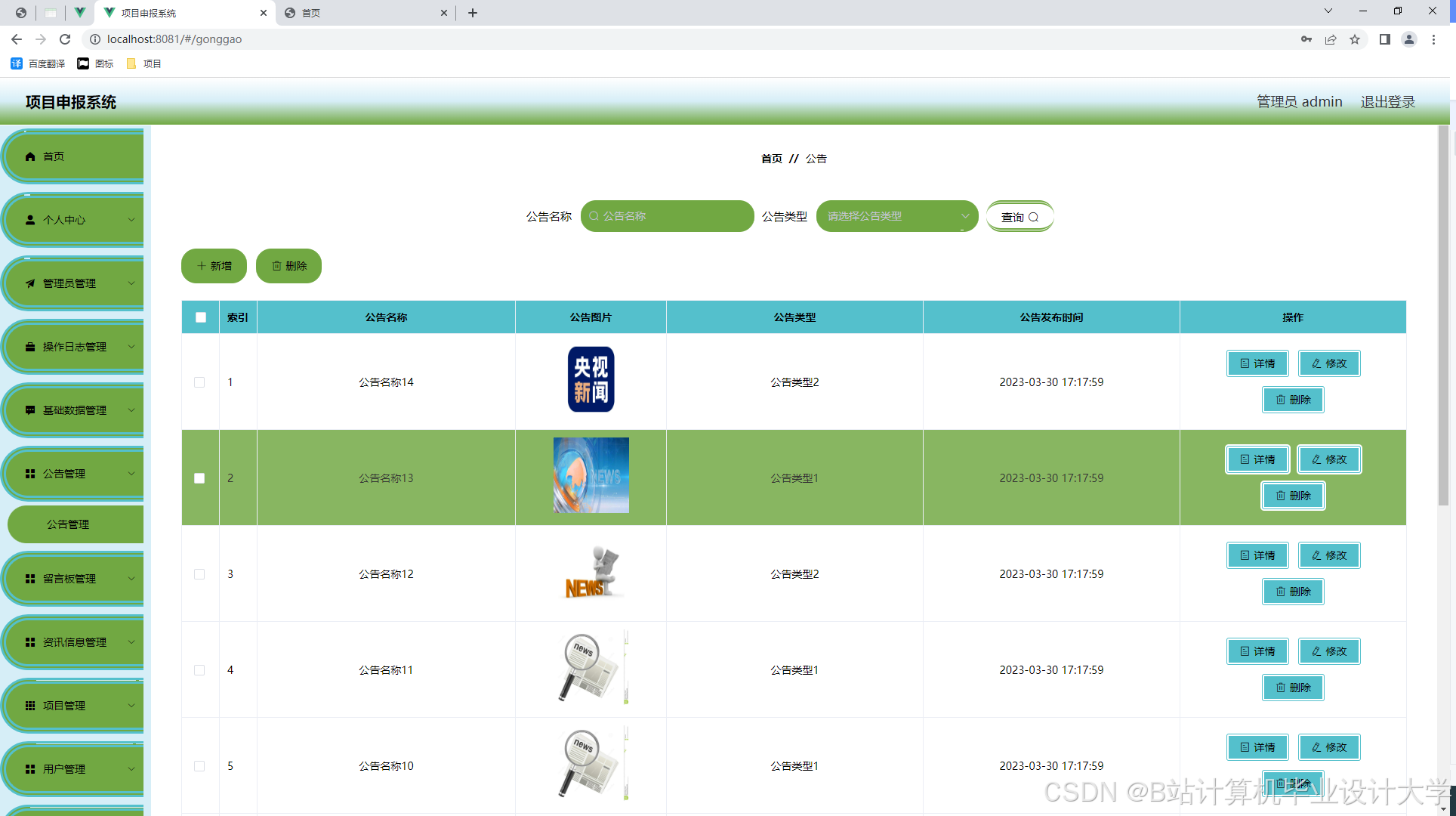
Task: Click the magnifier icon in 公告名称 field
Action: [594, 216]
